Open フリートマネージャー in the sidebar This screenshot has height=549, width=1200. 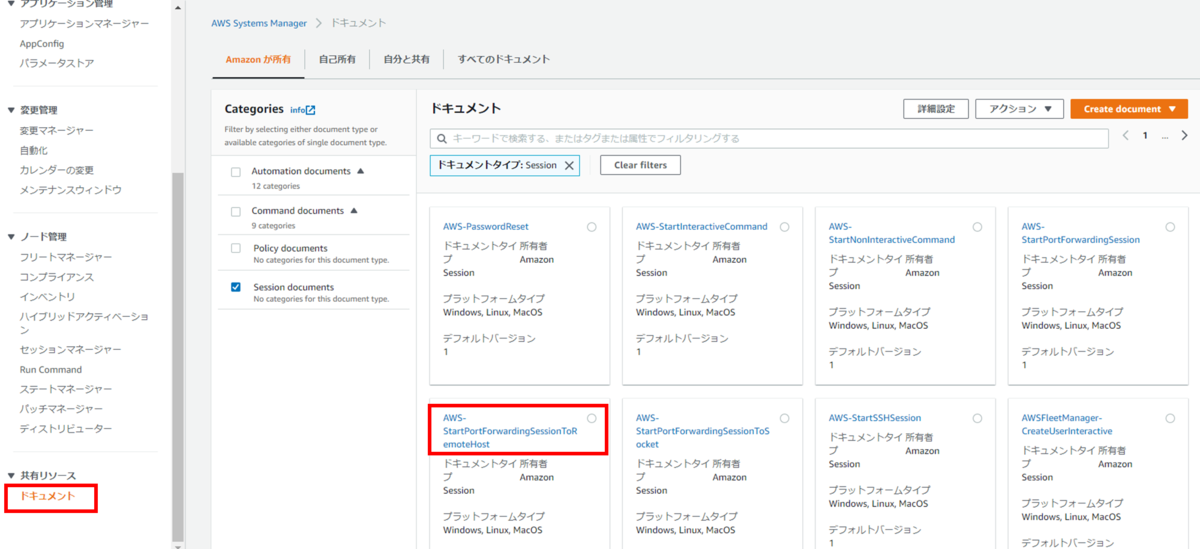coord(66,257)
